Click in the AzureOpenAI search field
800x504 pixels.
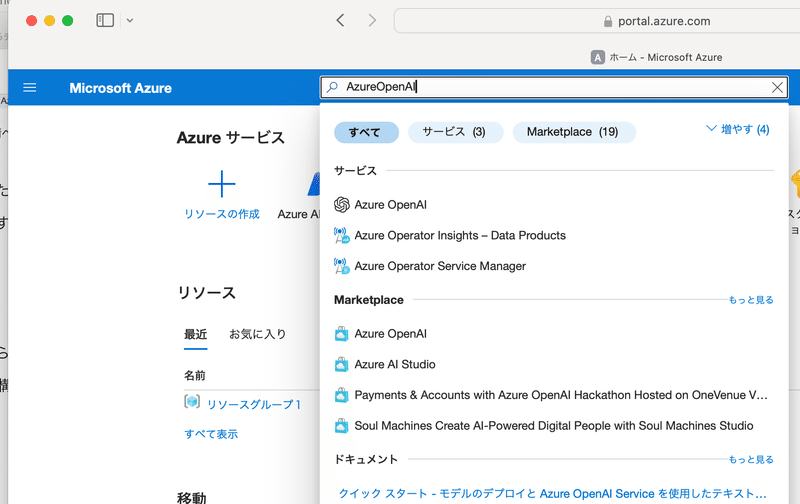click(x=554, y=87)
